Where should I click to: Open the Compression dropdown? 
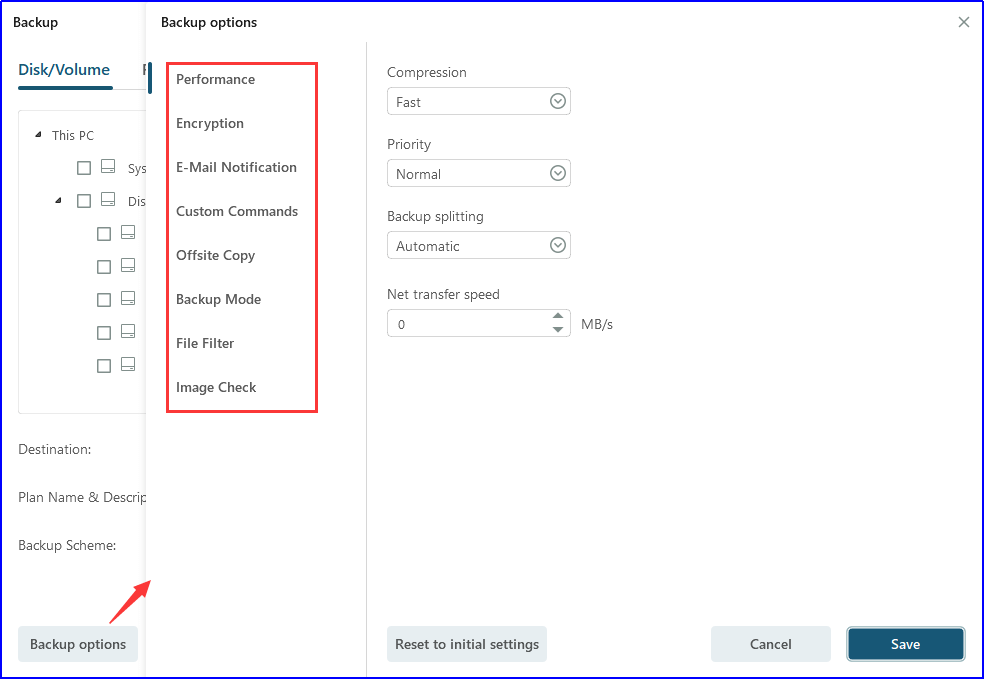[558, 101]
